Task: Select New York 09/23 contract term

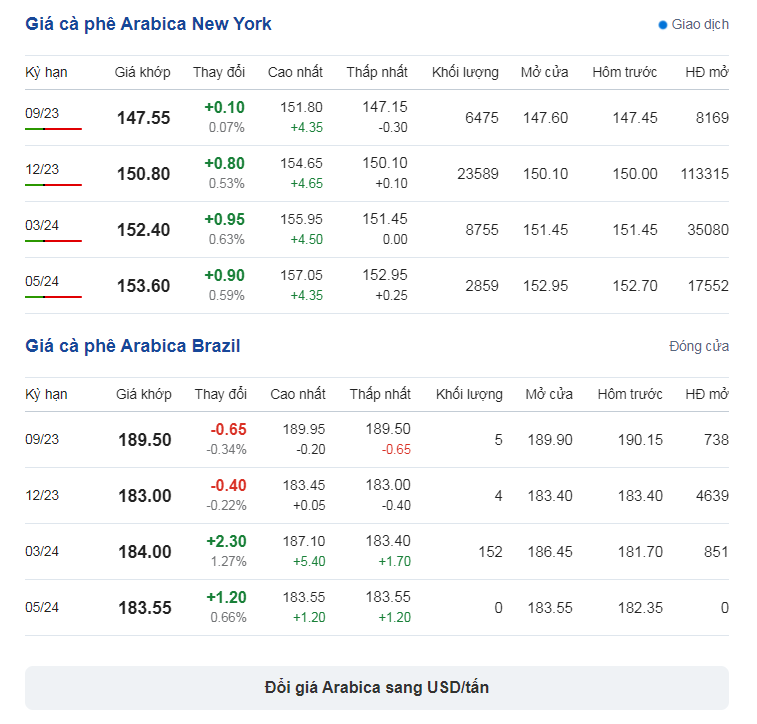Action: pyautogui.click(x=42, y=113)
